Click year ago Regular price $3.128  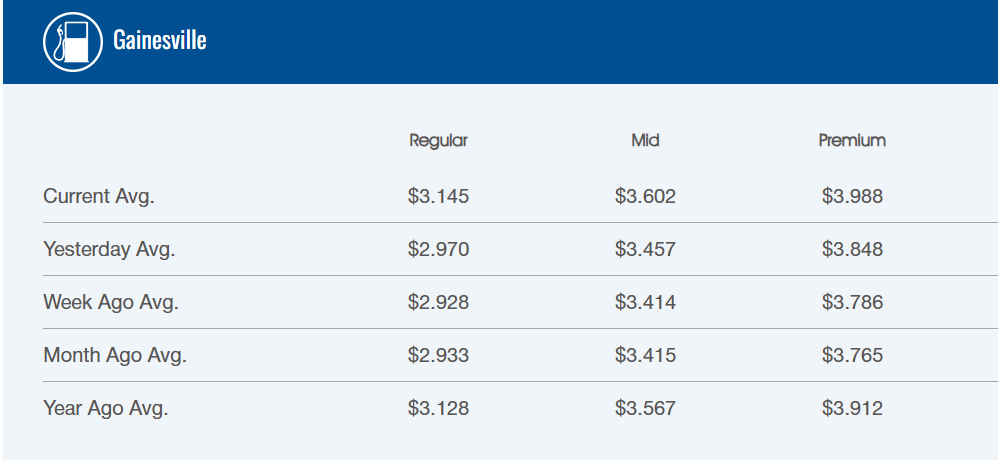pos(438,408)
